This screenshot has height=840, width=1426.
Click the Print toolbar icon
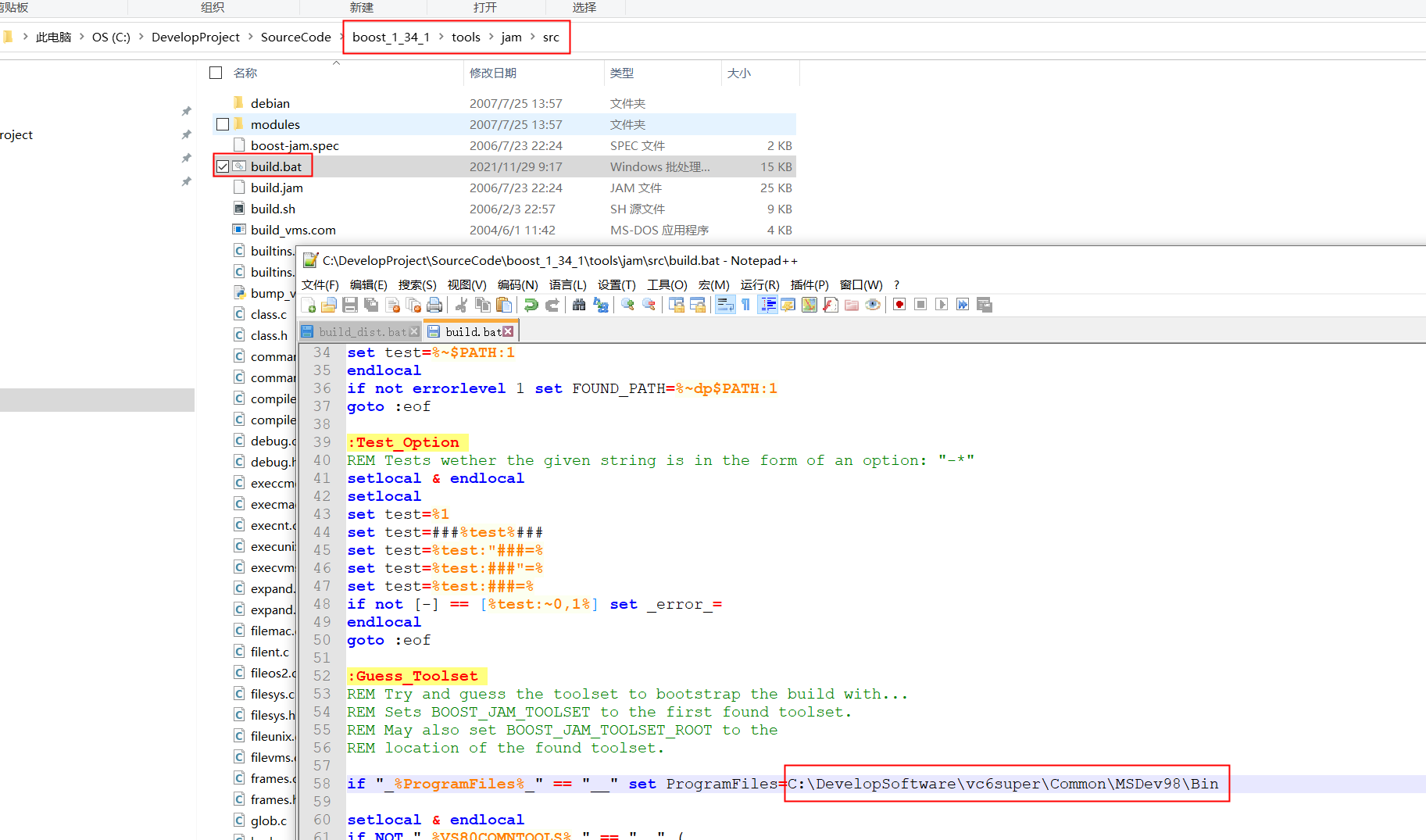coord(434,305)
